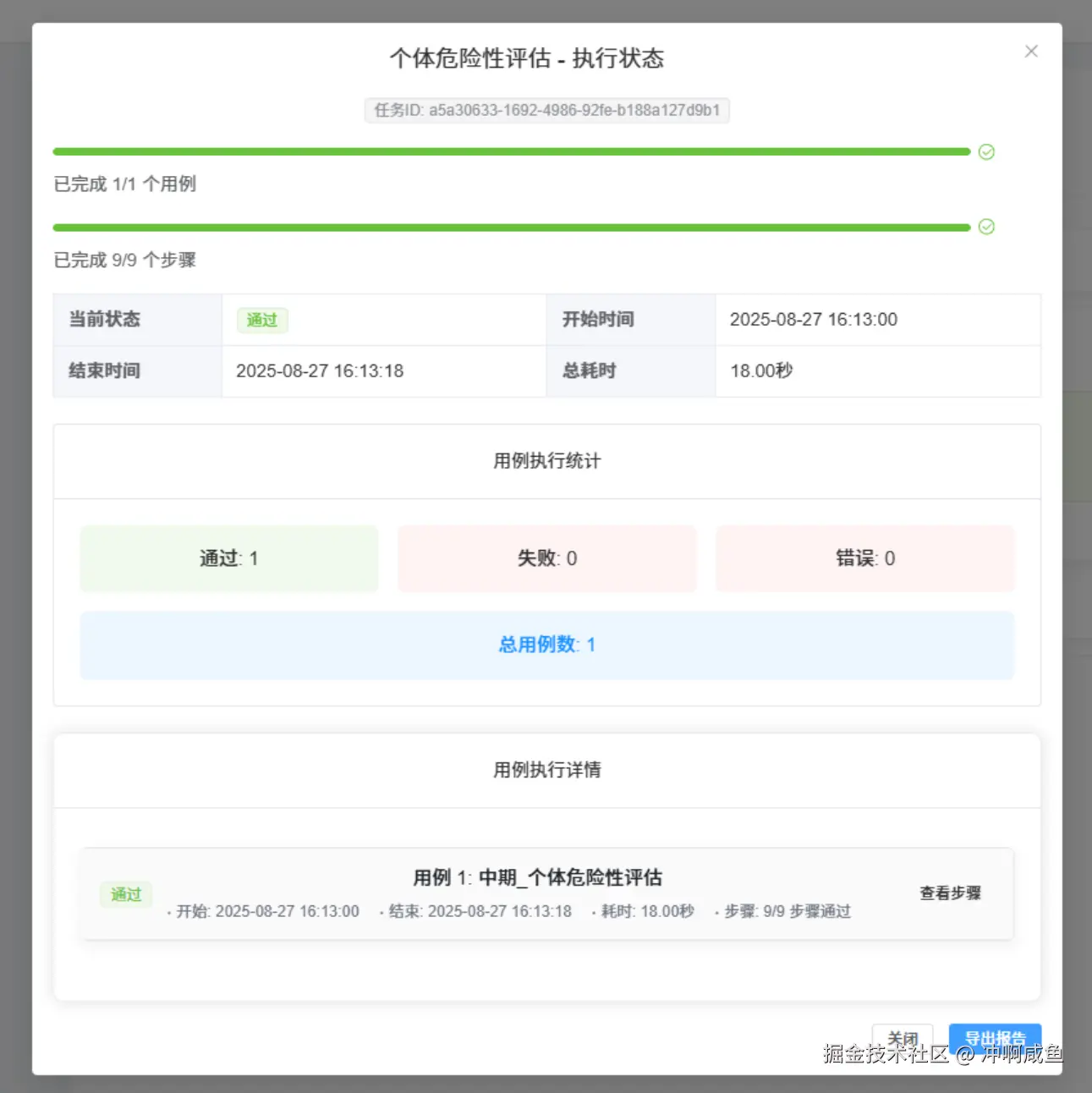This screenshot has width=1092, height=1093.
Task: Click the steps progress success check icon
Action: tap(986, 227)
